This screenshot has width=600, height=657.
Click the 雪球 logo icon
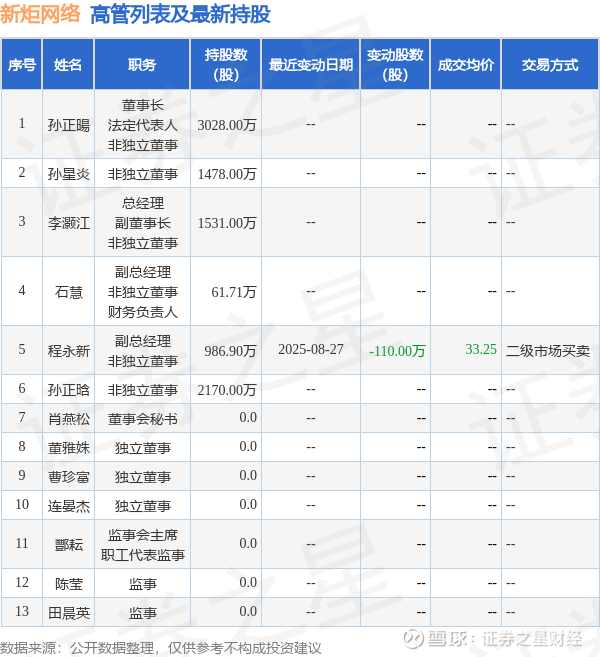pos(413,639)
